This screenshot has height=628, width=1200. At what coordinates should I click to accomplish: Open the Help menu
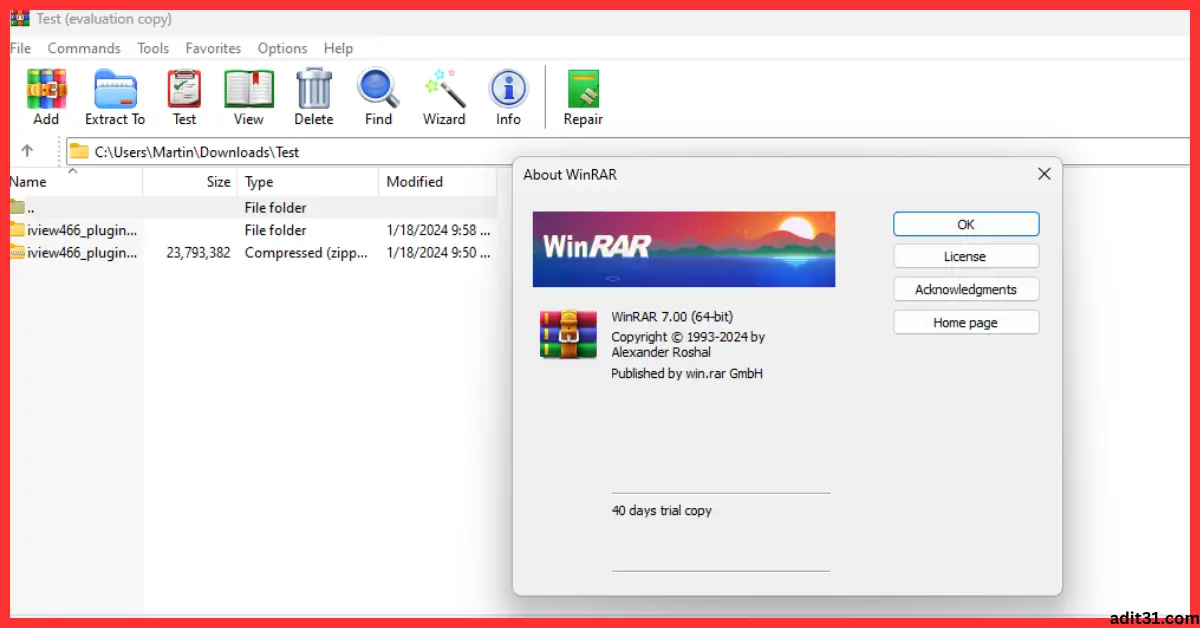[338, 48]
